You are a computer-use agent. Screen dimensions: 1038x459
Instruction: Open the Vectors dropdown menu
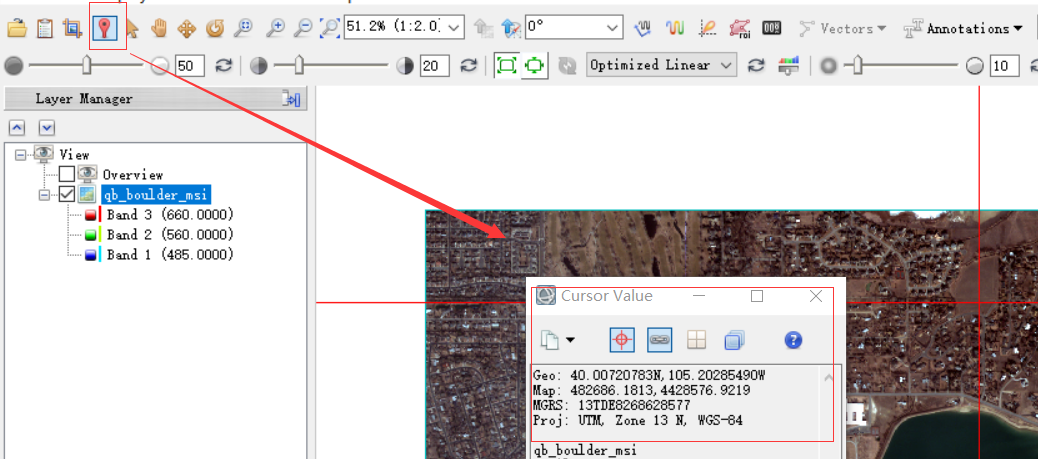843,28
